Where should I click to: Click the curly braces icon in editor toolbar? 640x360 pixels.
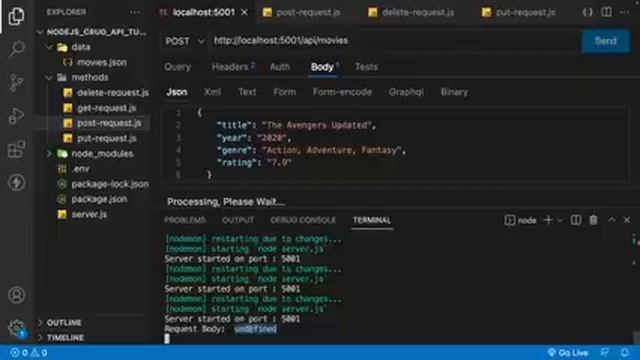coord(587,12)
